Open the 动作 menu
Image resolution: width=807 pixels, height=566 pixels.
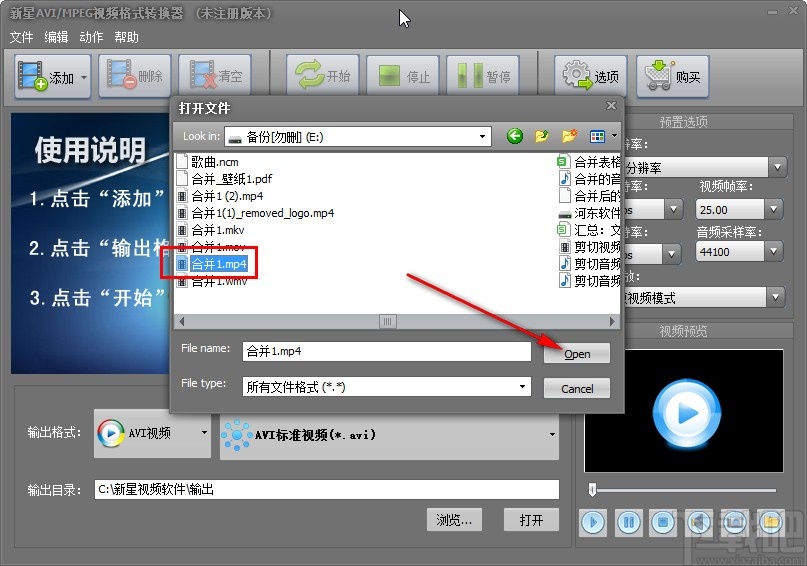pos(91,37)
